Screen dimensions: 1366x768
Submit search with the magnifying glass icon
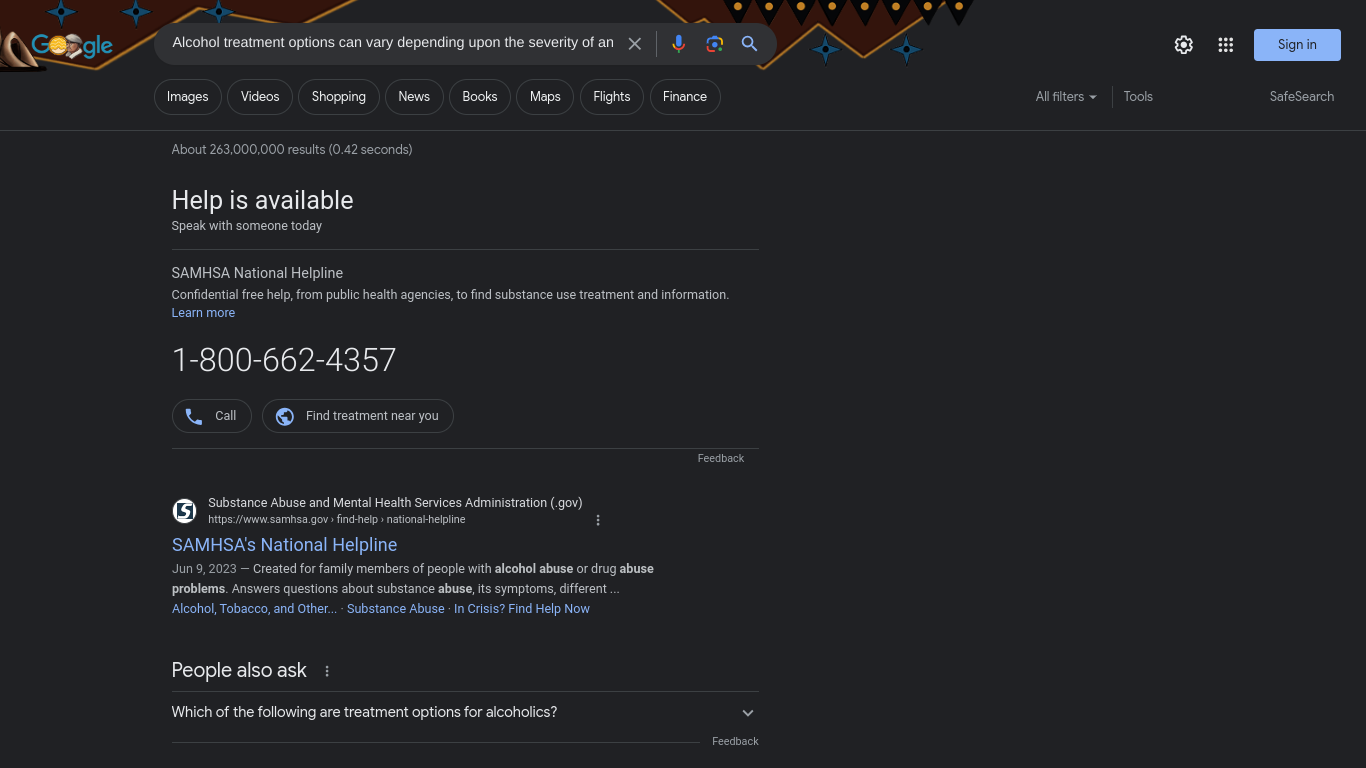click(x=749, y=44)
